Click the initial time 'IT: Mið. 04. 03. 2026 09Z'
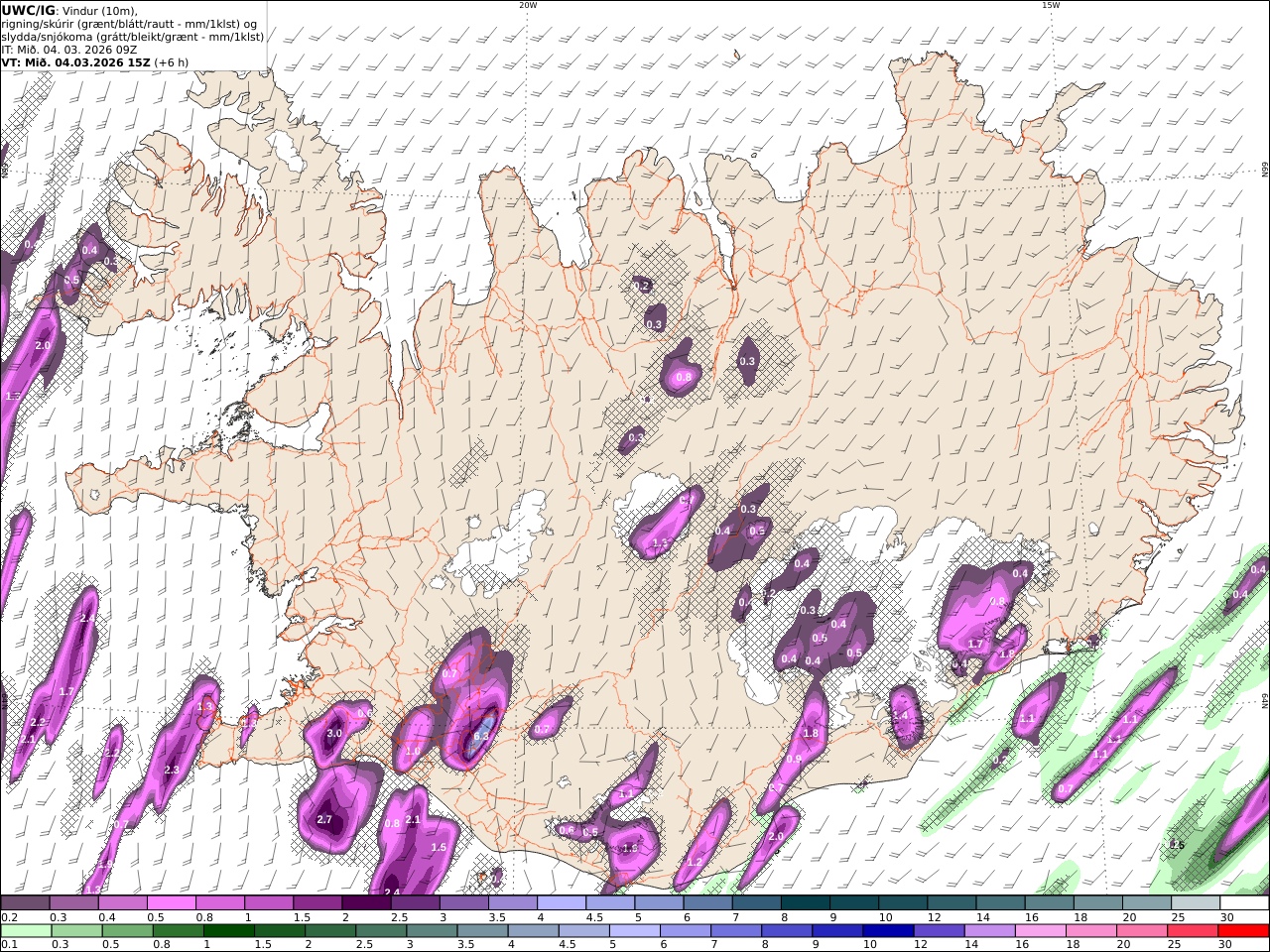 (68, 49)
